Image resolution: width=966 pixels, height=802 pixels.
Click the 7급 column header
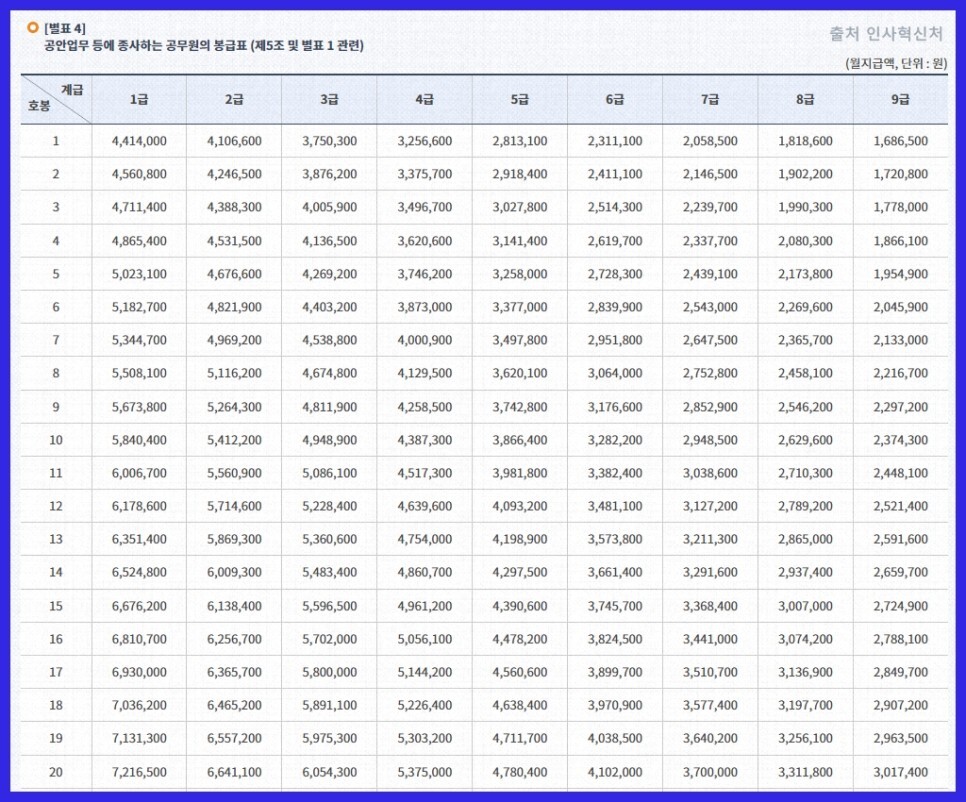coord(710,99)
